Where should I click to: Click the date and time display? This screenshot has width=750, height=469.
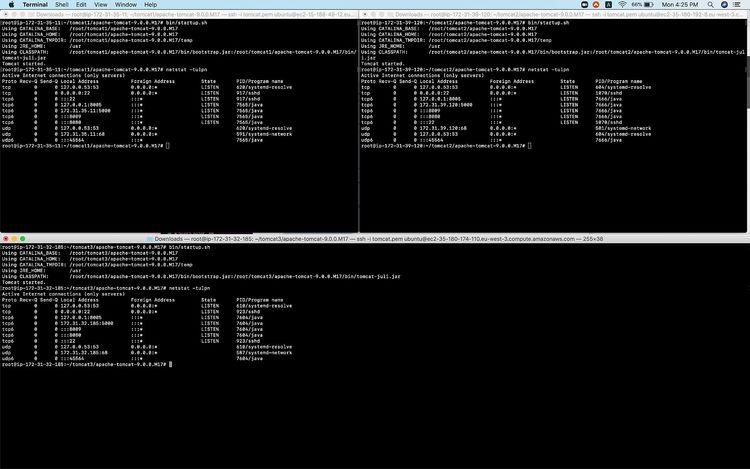tap(681, 4)
